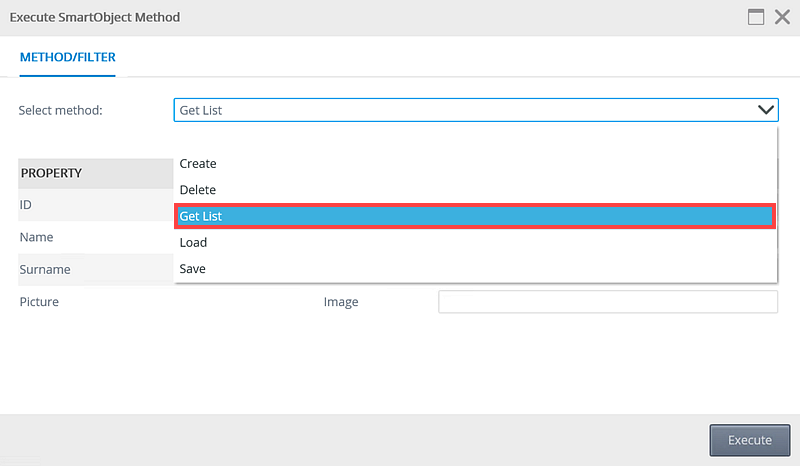The height and width of the screenshot is (466, 800).
Task: Select the Name property row
Action: tap(96, 237)
